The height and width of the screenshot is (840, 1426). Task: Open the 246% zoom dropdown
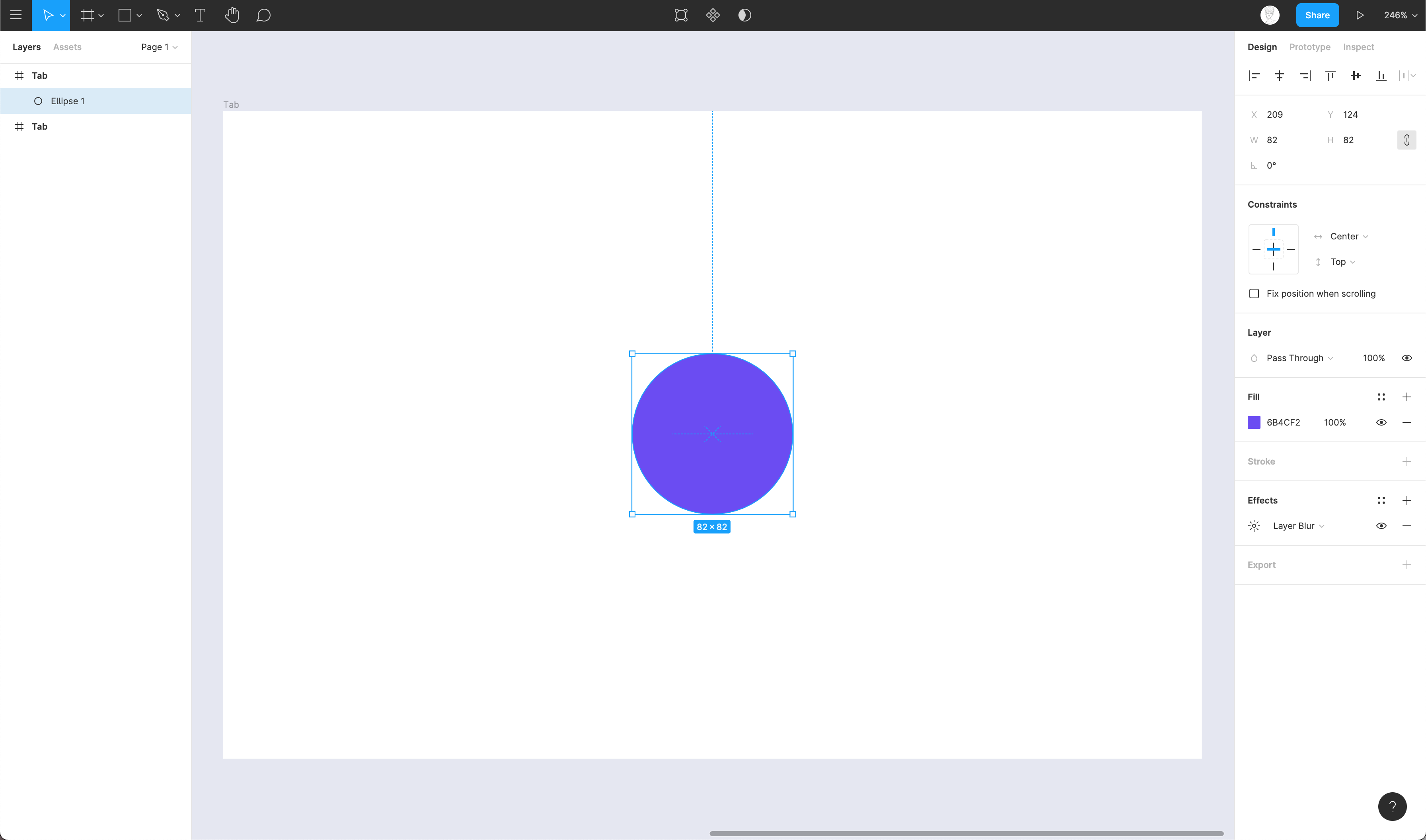(1400, 15)
